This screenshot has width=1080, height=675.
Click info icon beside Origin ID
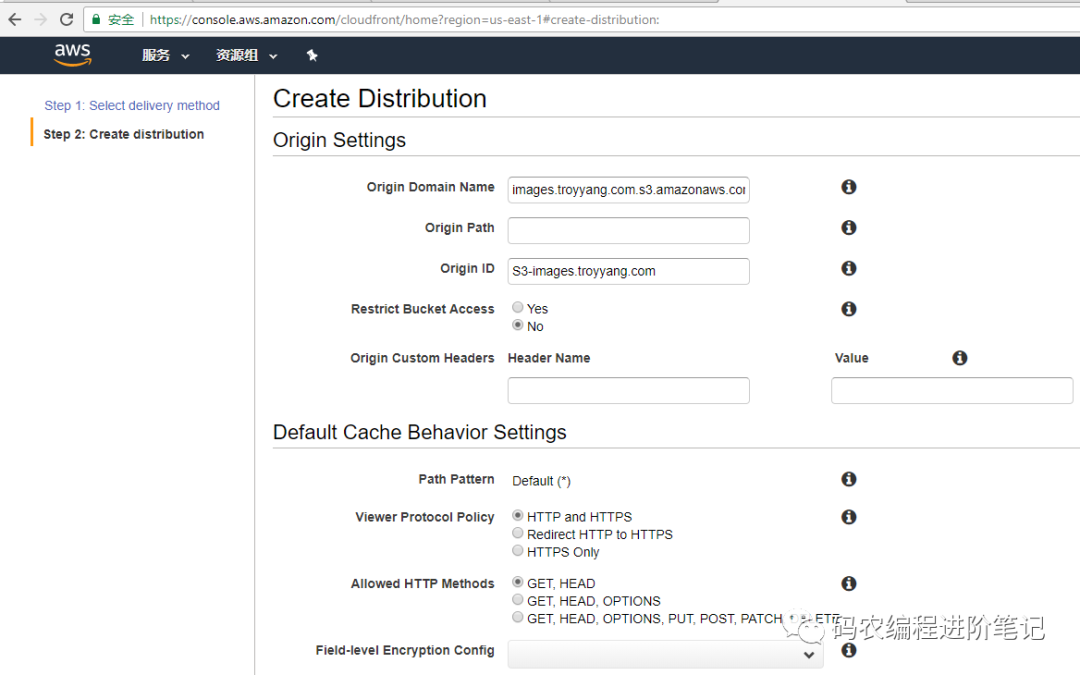pos(849,268)
